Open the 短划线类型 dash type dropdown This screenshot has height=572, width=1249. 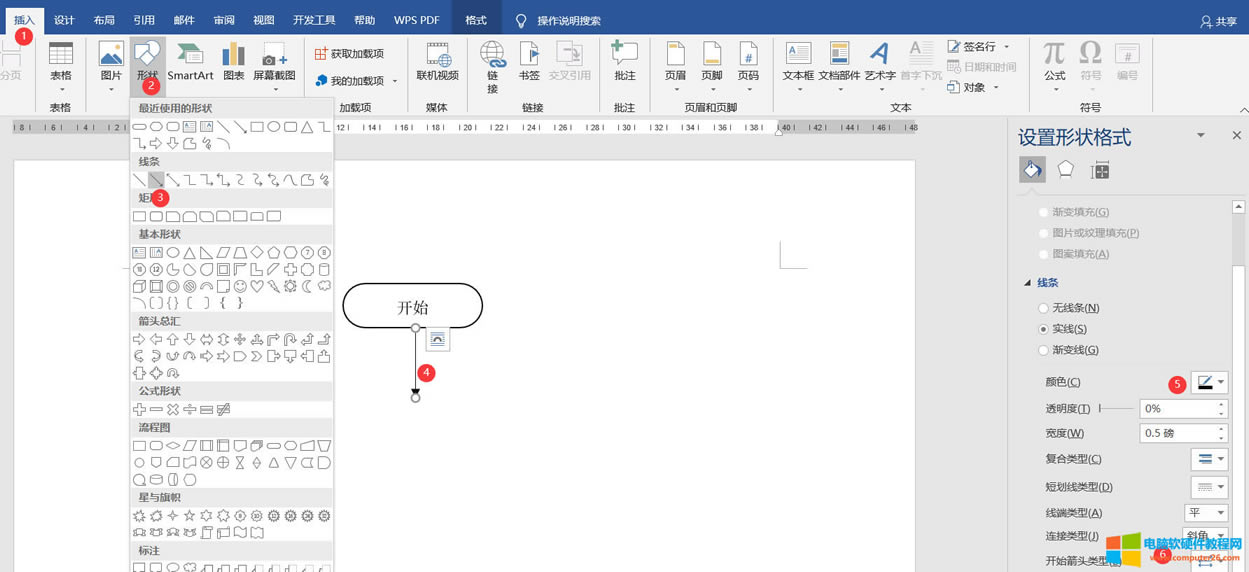pos(1209,487)
